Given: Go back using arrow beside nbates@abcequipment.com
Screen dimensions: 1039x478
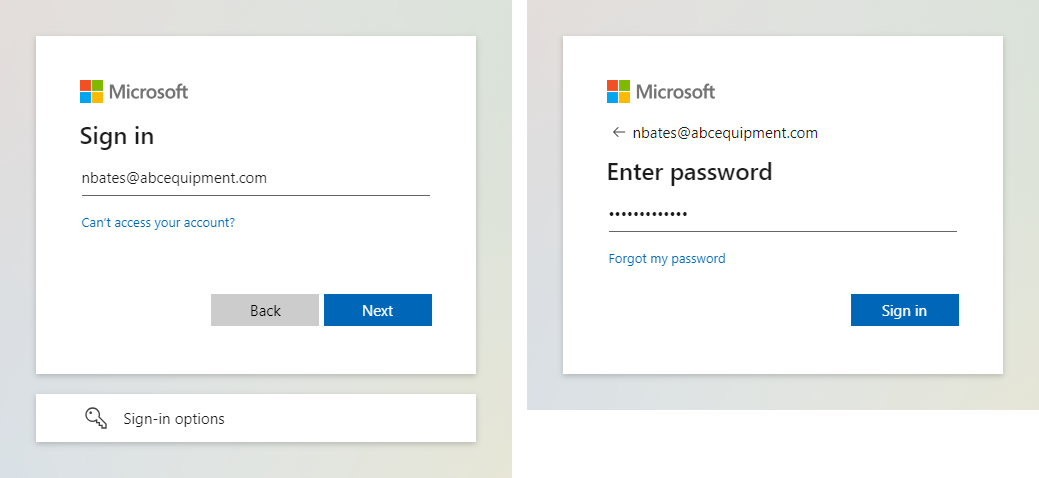Looking at the screenshot, I should 619,133.
